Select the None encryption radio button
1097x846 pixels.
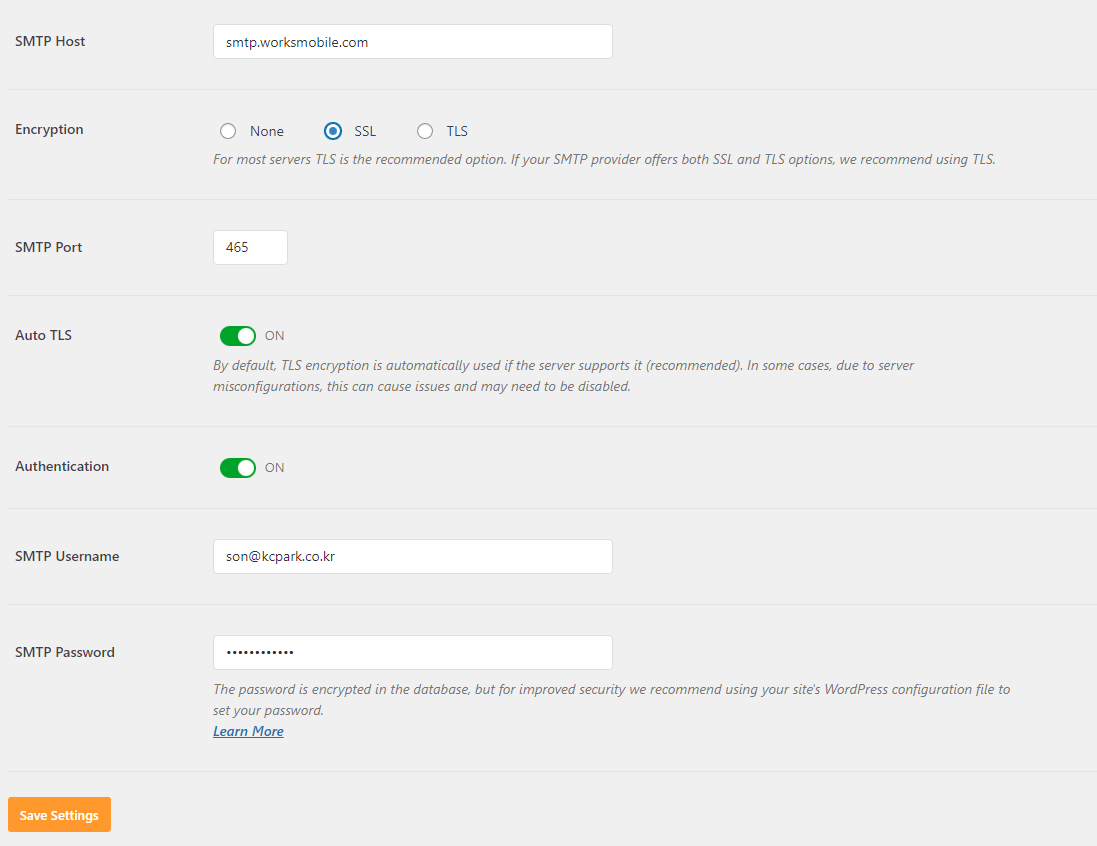(228, 131)
